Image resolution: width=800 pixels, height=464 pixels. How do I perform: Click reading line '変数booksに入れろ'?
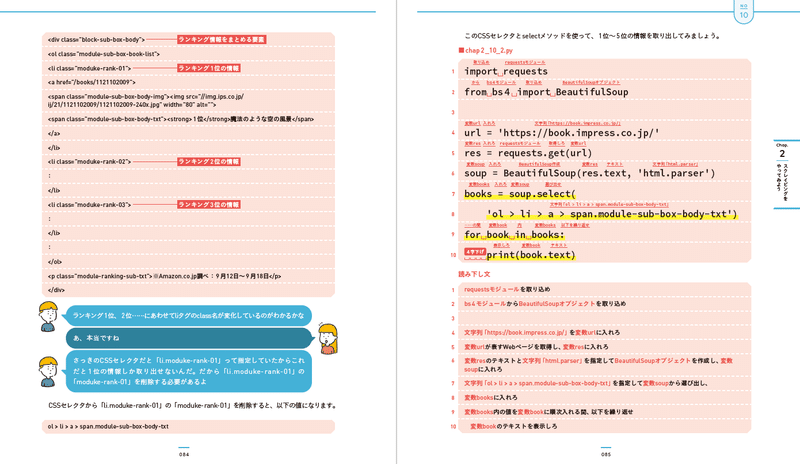click(490, 398)
